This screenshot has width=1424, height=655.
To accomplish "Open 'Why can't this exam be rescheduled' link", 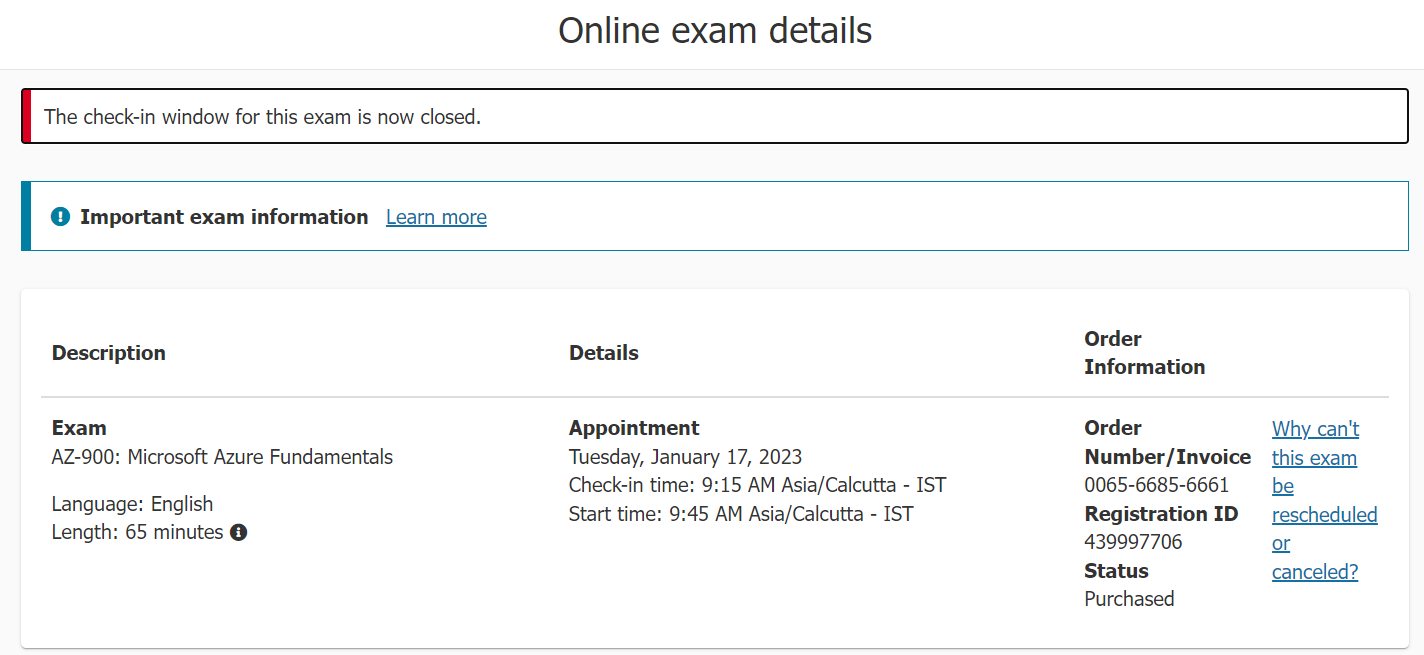I will 1324,500.
